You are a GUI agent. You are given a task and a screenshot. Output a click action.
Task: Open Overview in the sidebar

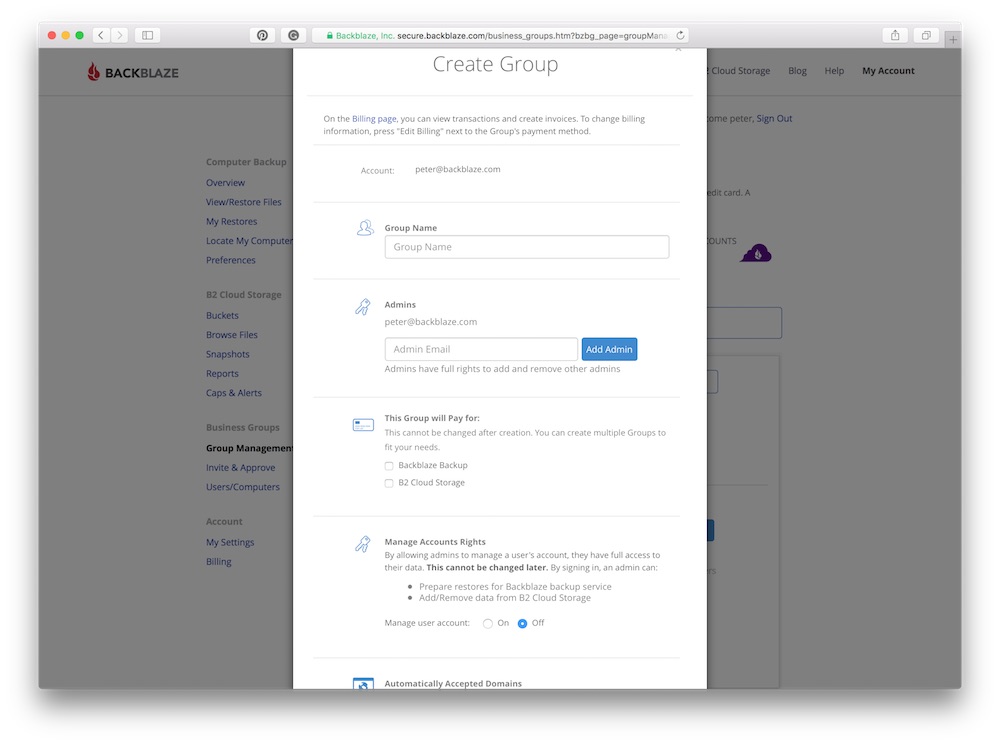coord(225,183)
